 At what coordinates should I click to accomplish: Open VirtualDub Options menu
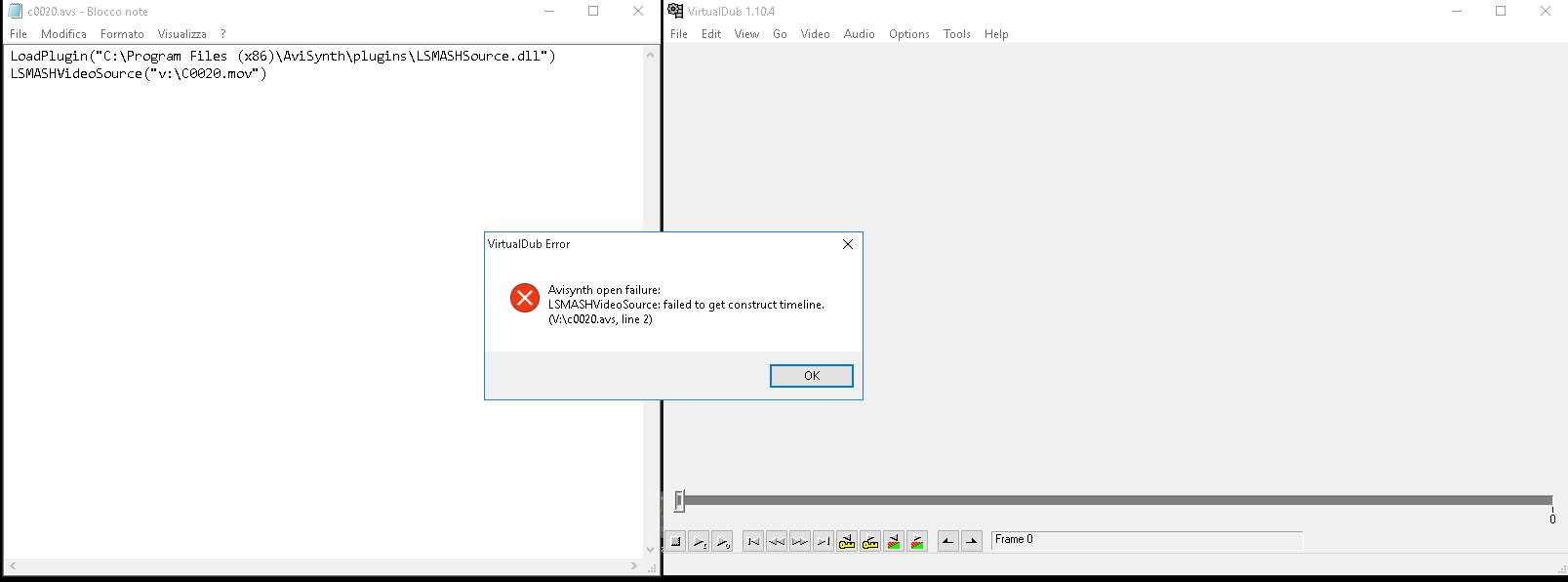[x=908, y=34]
